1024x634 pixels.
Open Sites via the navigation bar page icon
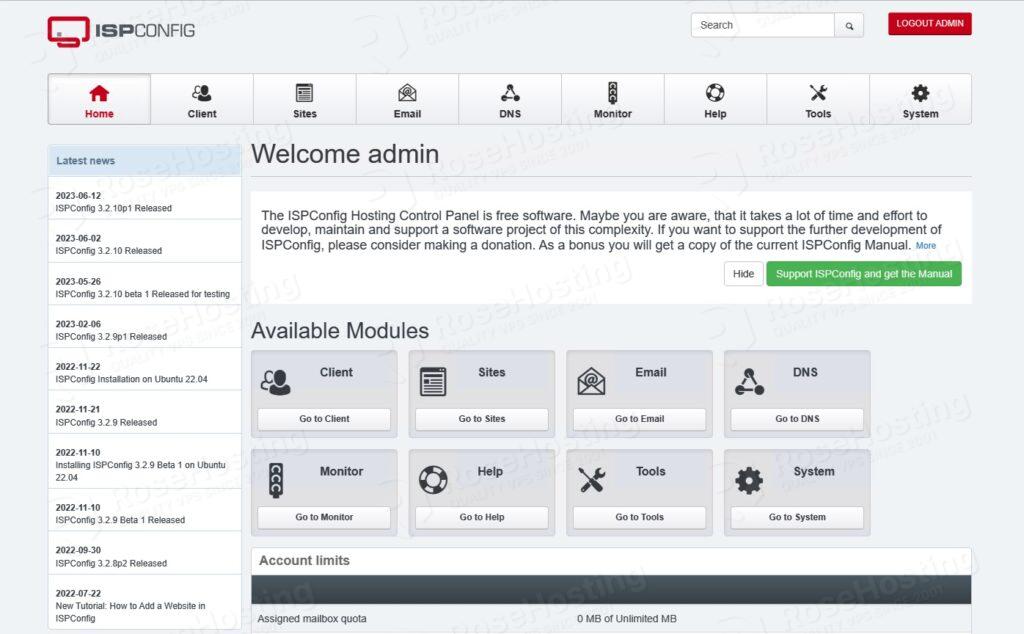click(304, 93)
